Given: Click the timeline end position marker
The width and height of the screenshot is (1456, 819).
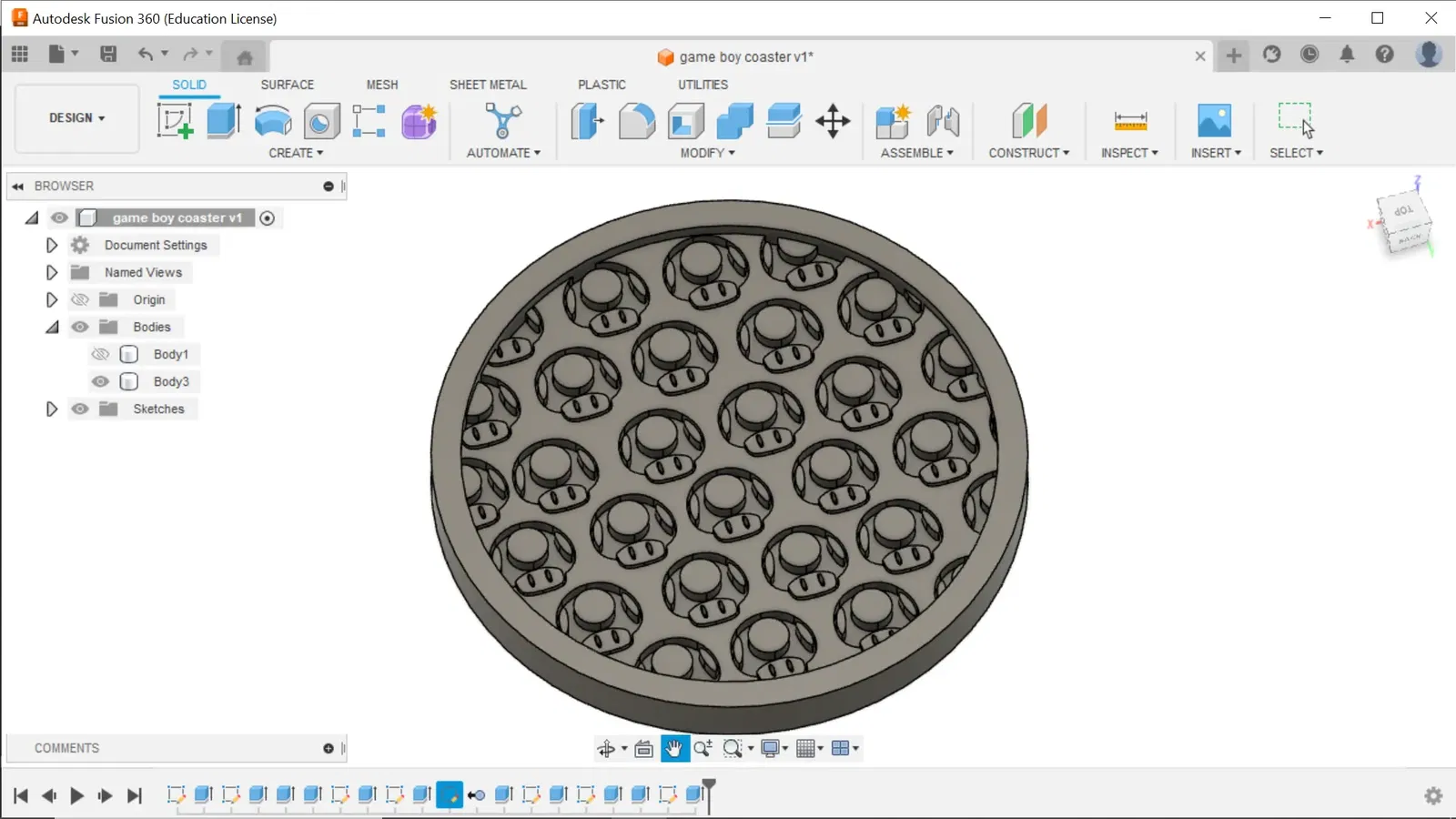Looking at the screenshot, I should [709, 784].
